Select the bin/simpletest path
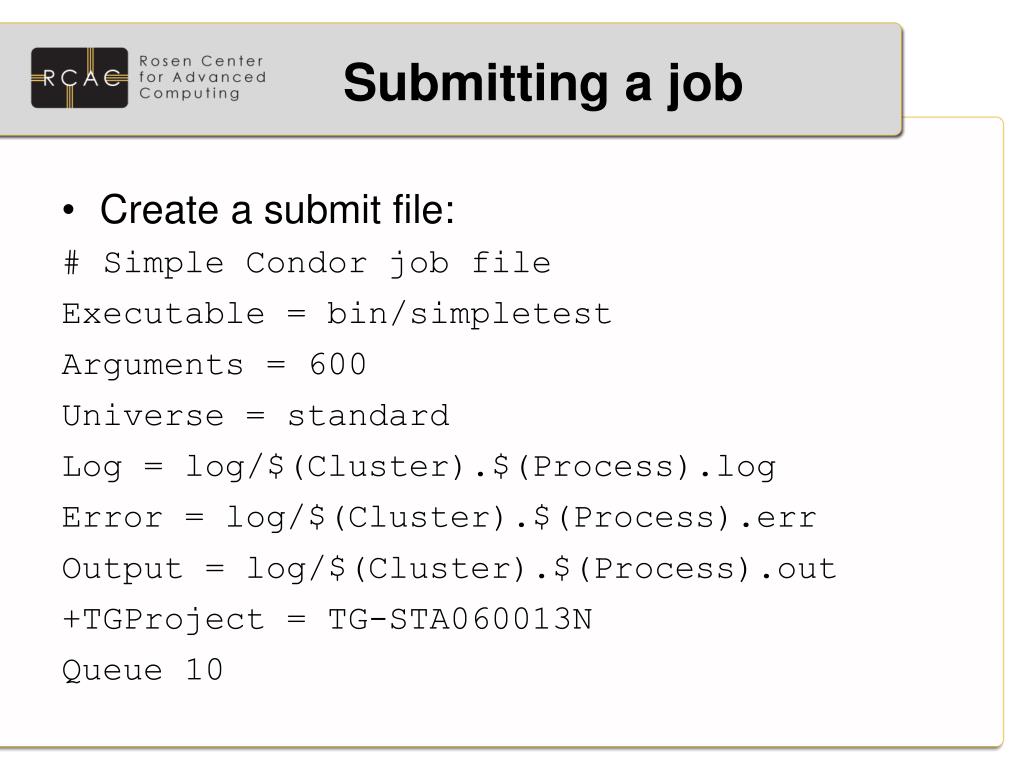Viewport: 1024px width, 768px height. pos(469,314)
